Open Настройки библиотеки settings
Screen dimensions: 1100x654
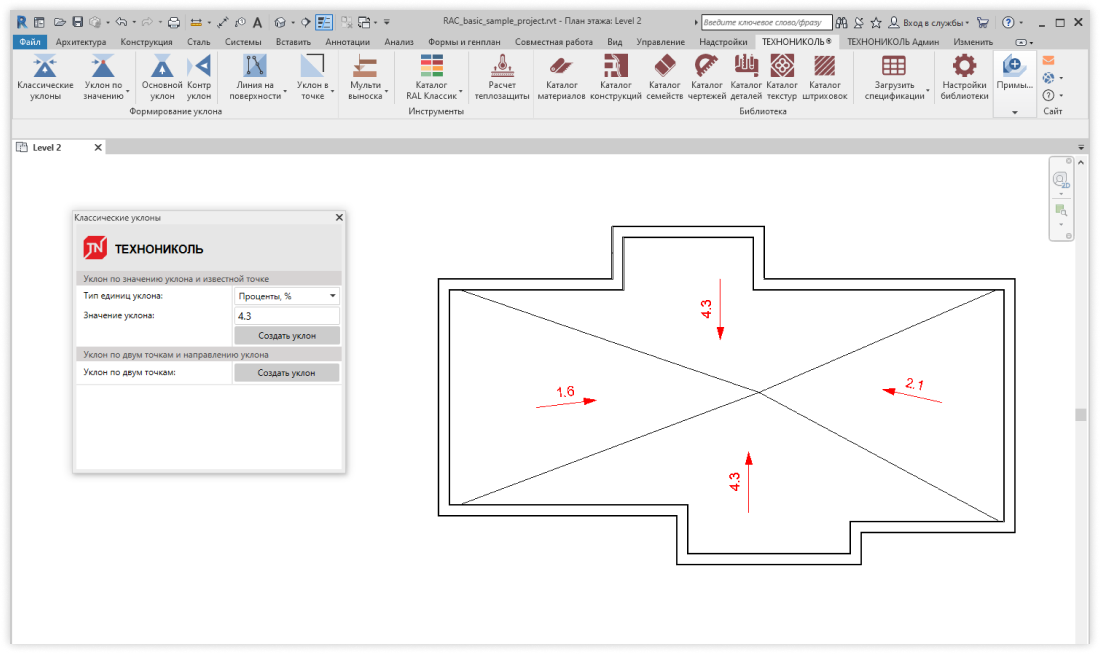(x=964, y=77)
